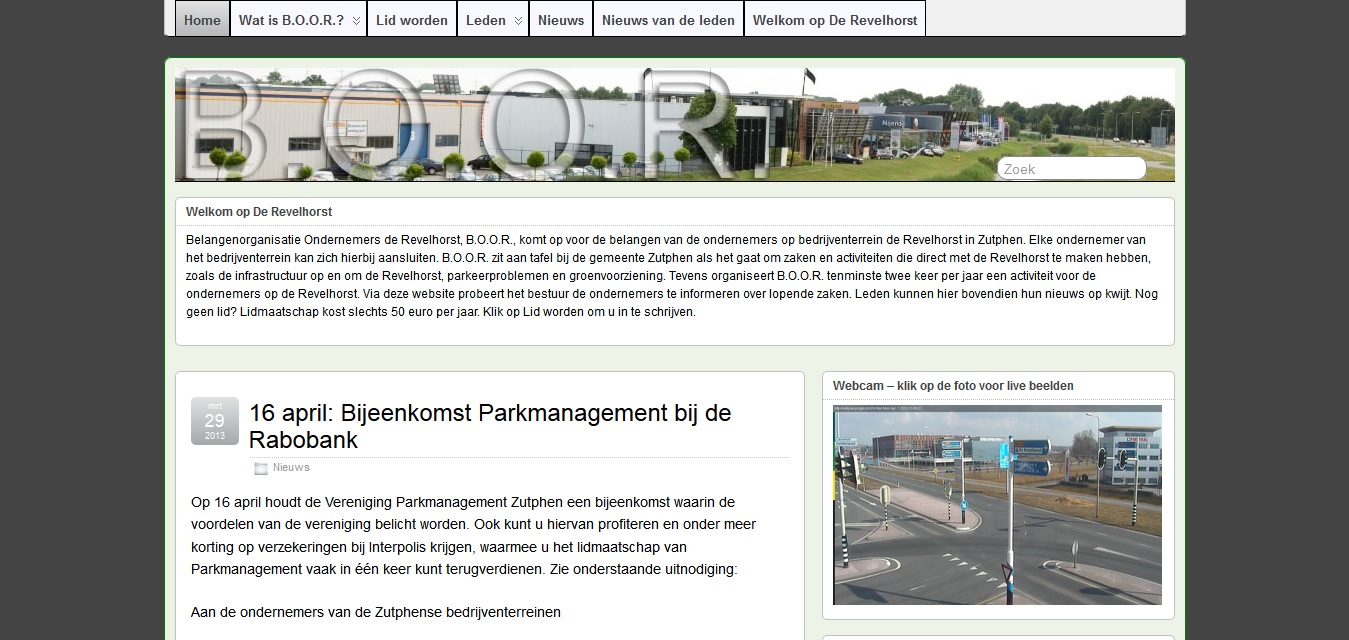Open 'Welkom op De Revelhorst' navigation tab

(835, 20)
